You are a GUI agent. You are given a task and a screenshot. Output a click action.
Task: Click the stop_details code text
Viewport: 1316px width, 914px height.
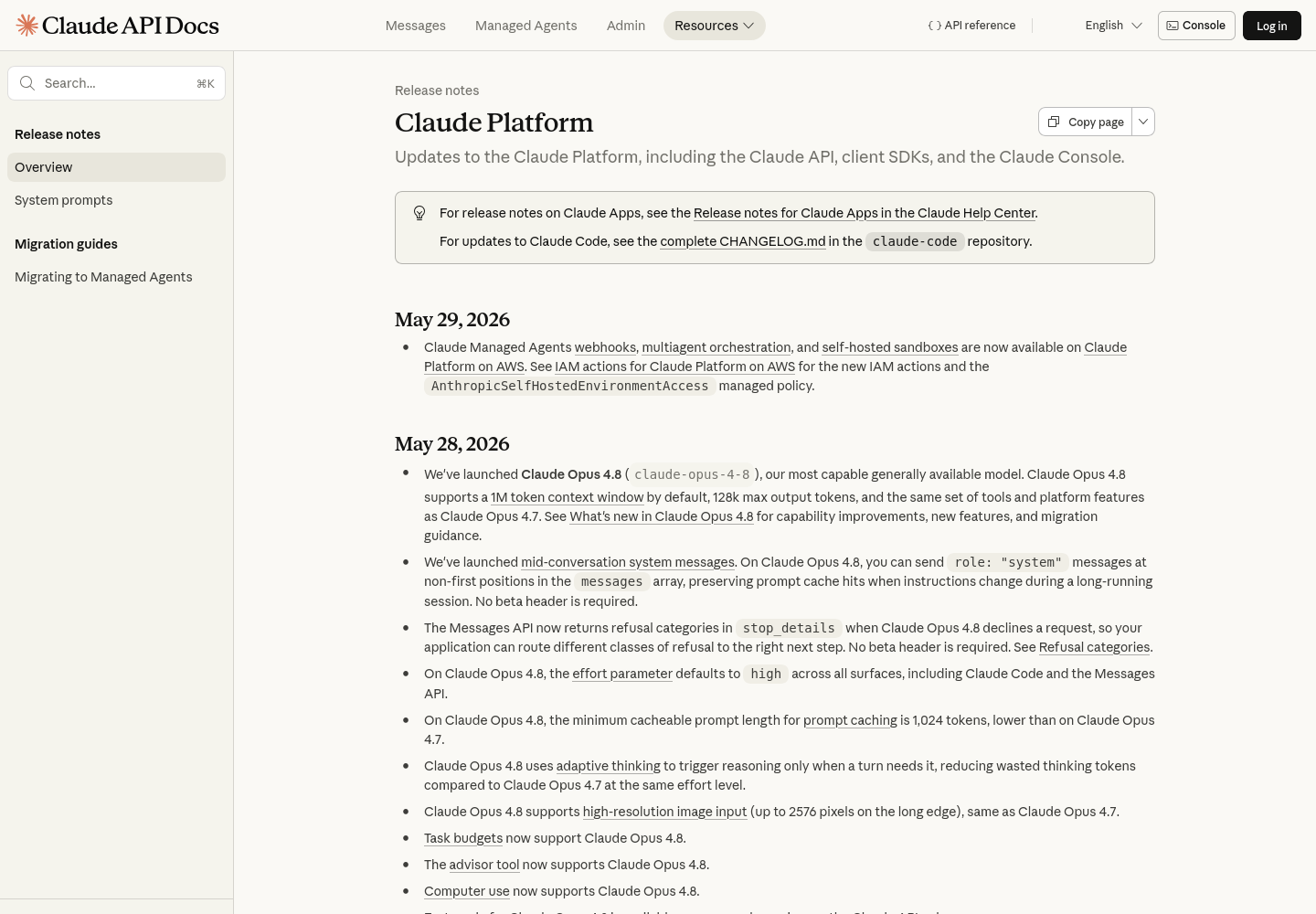coord(789,628)
